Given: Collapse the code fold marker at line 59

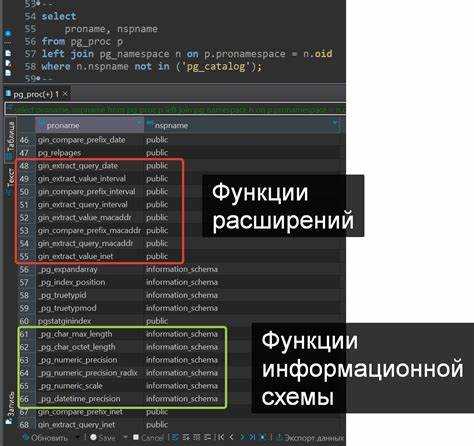Looking at the screenshot, I should [38, 78].
